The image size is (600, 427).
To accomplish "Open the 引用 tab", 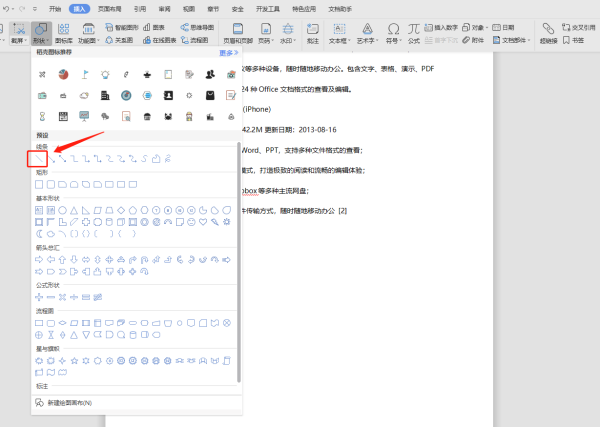I will coord(140,9).
